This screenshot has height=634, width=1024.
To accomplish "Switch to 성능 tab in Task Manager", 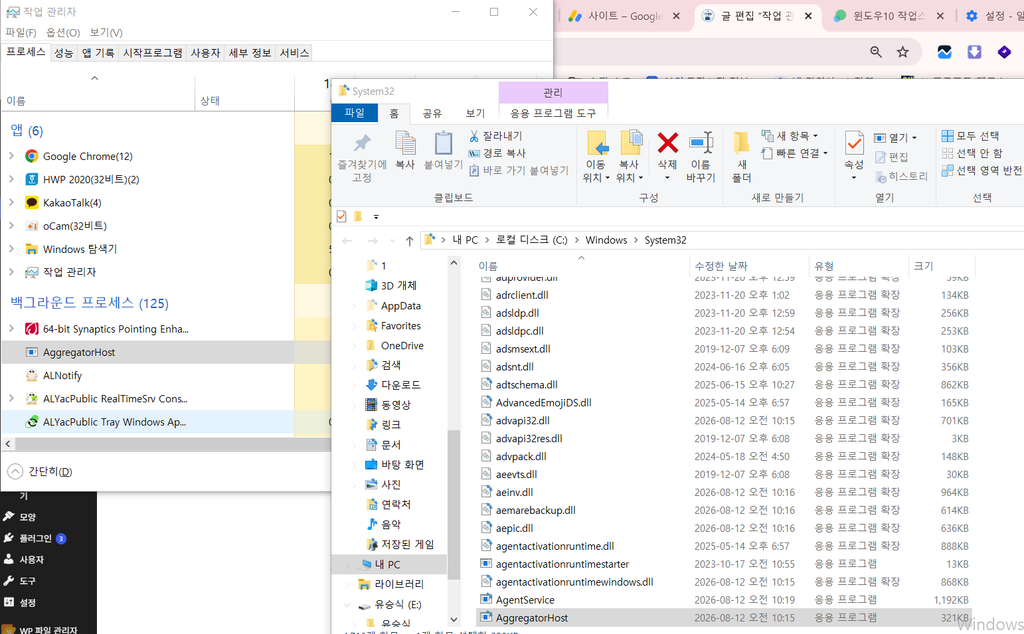I will pyautogui.click(x=63, y=53).
